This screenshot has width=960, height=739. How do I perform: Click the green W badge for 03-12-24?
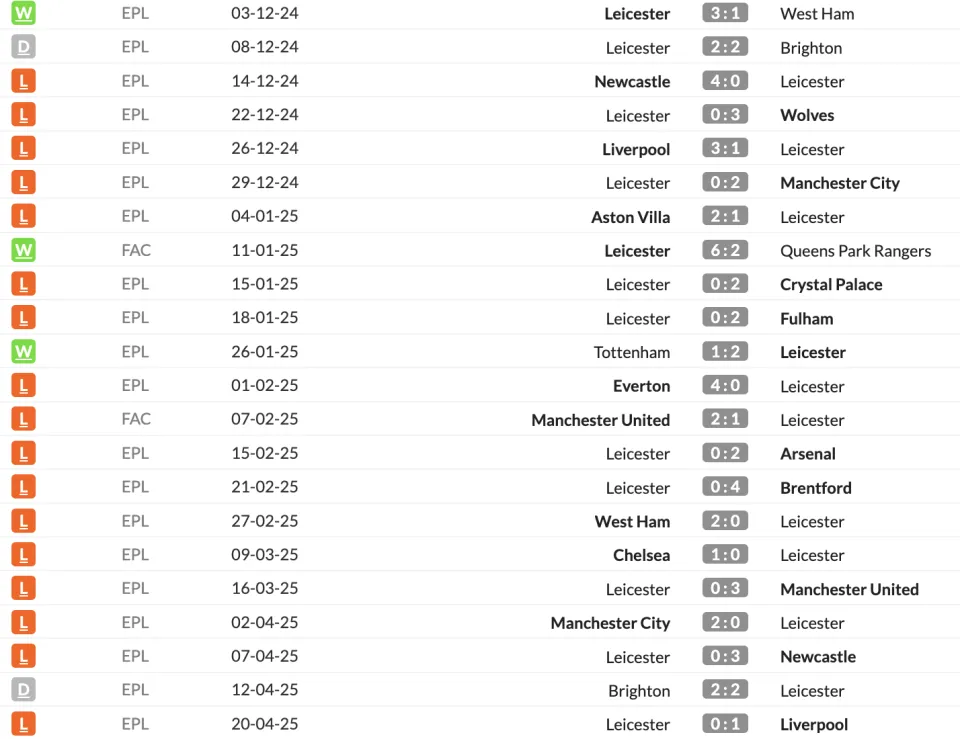tap(23, 13)
